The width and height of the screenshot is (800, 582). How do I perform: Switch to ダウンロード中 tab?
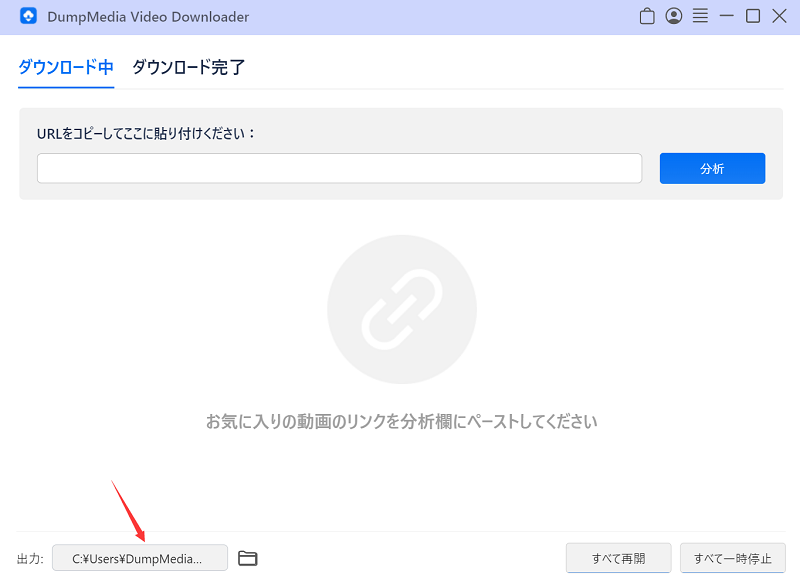pos(66,67)
